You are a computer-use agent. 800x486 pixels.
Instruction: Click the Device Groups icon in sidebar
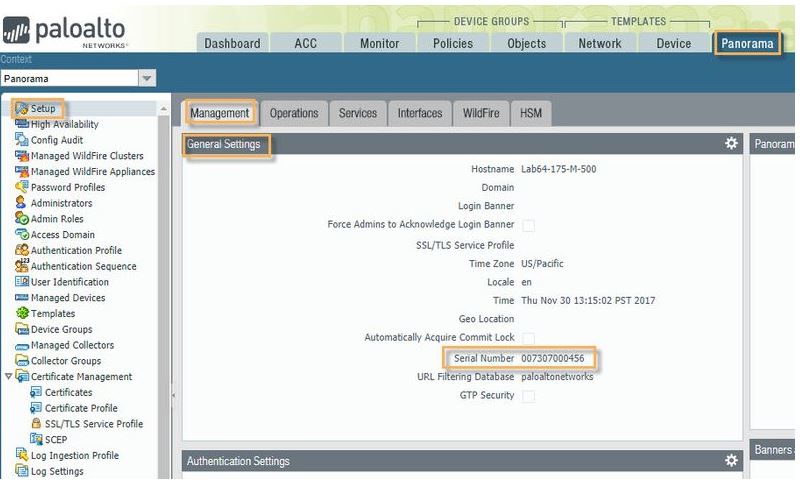click(21, 329)
